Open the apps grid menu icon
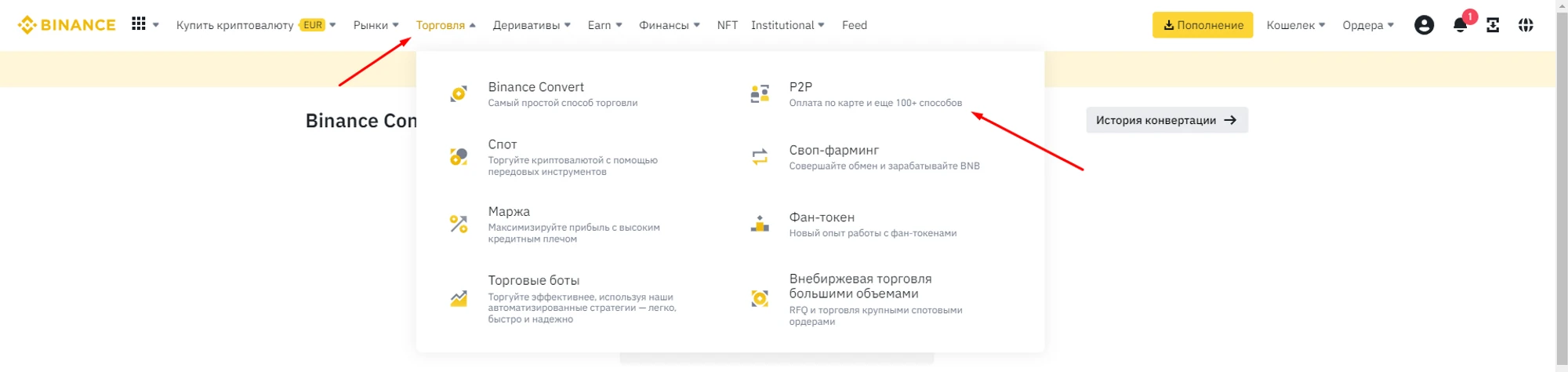The image size is (1568, 372). click(x=139, y=24)
